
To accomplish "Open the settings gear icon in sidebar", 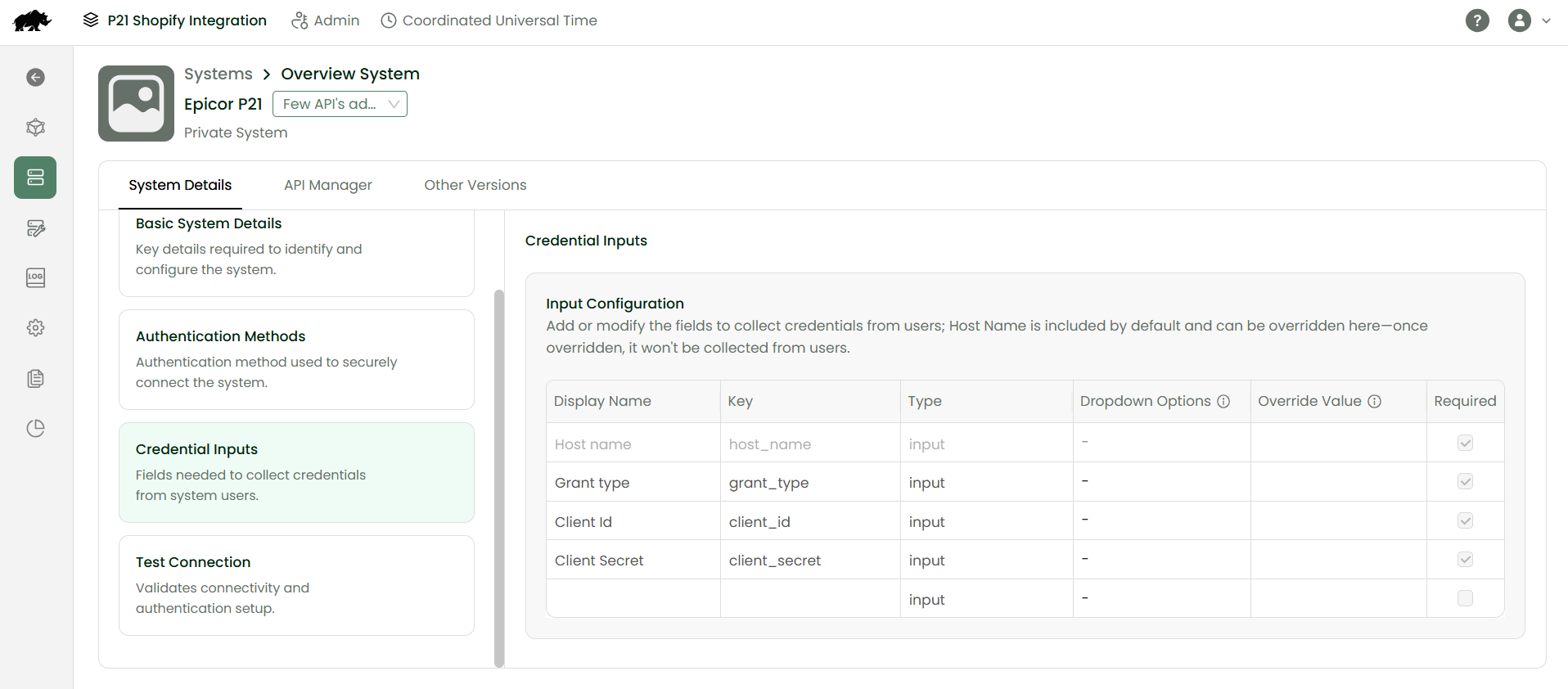I will tap(35, 328).
